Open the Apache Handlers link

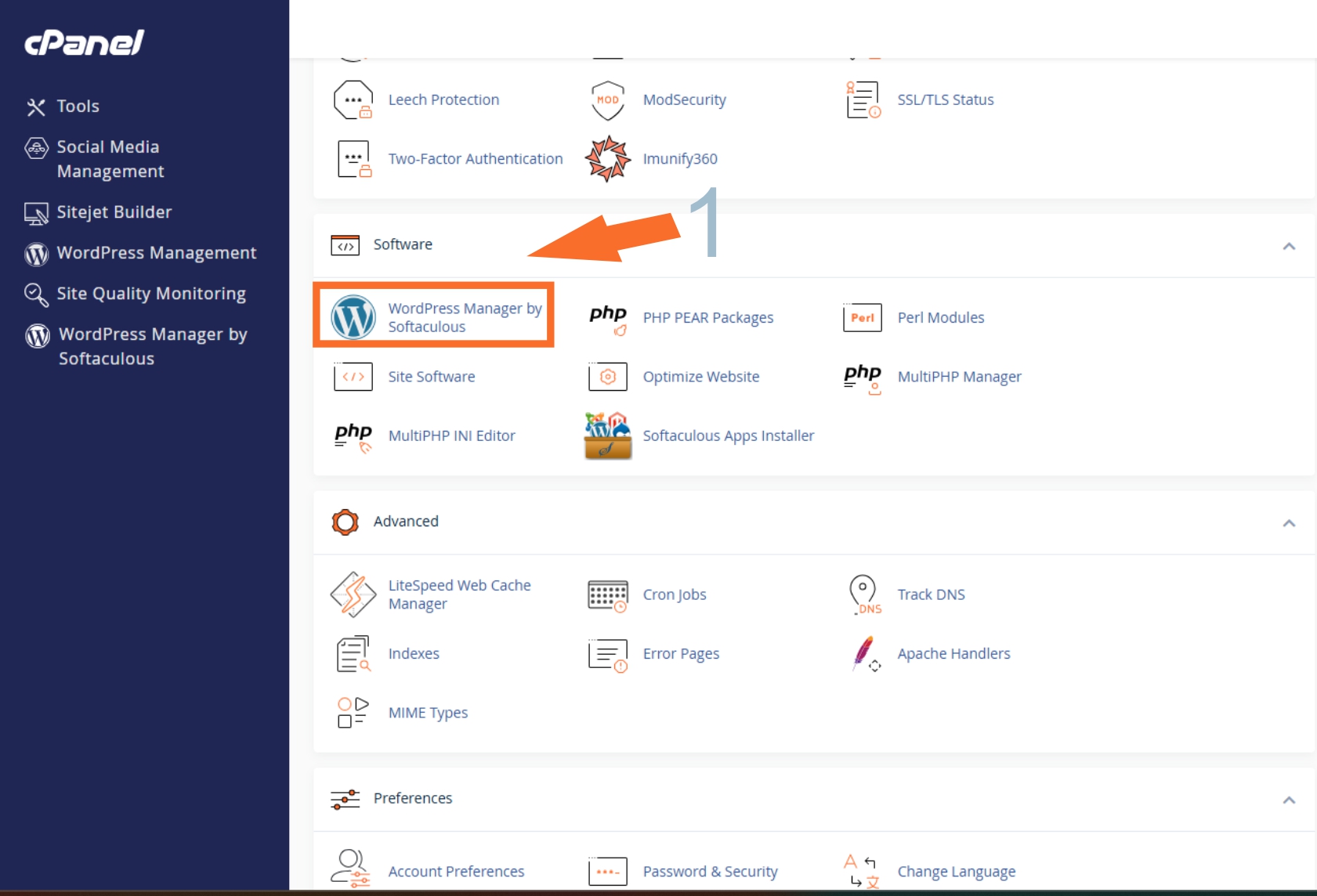954,653
